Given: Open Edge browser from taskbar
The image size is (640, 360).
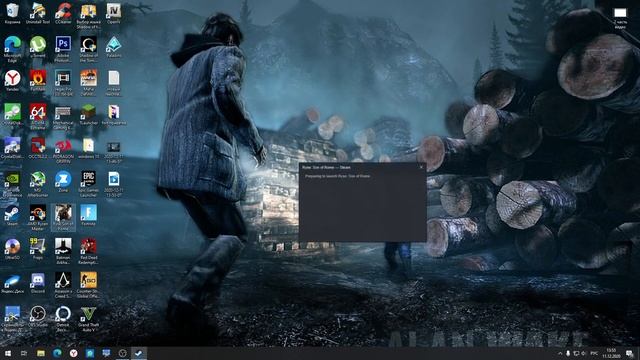Looking at the screenshot, I should click(57, 353).
